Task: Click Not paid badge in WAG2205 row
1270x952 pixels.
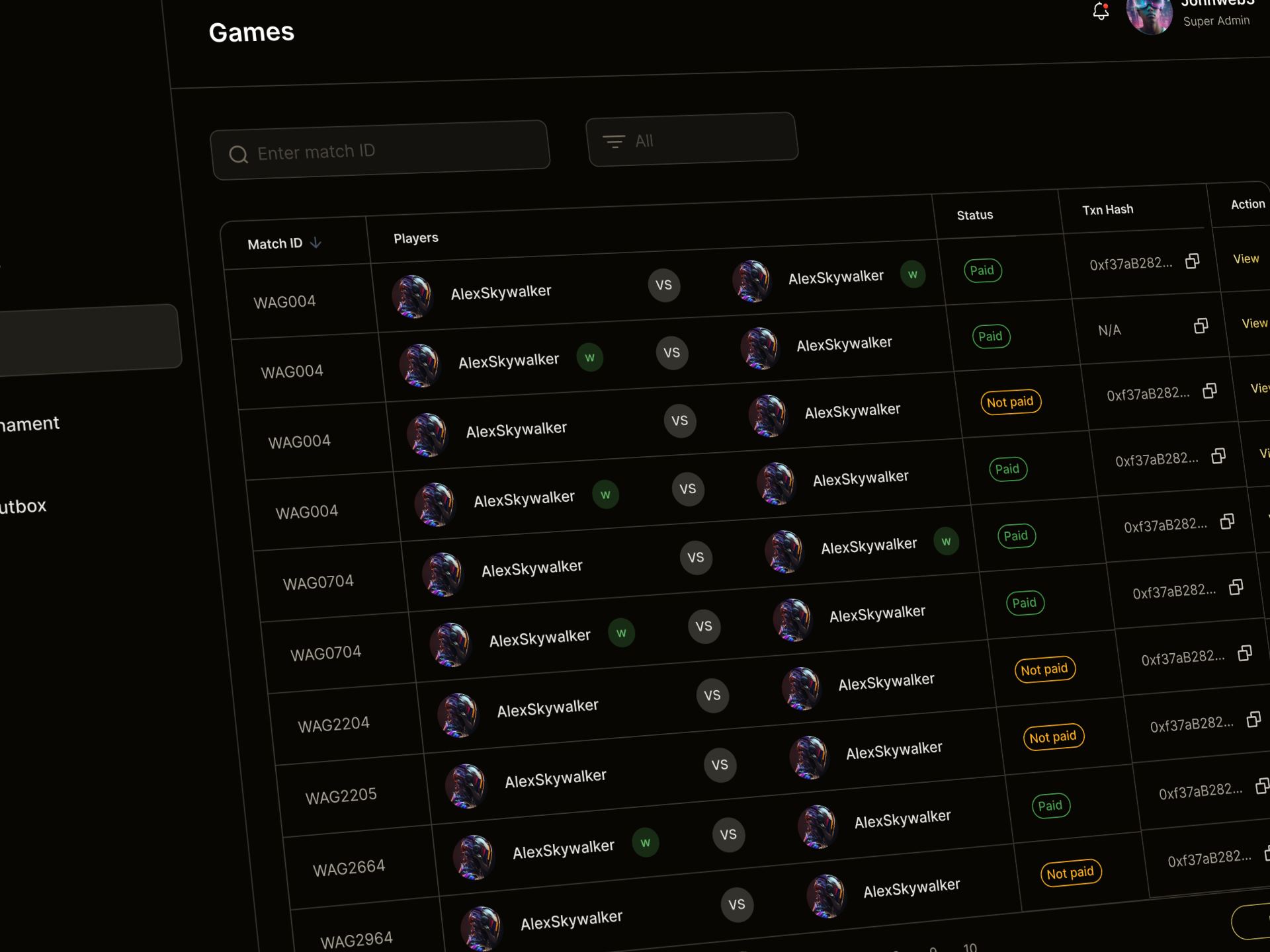Action: pyautogui.click(x=1053, y=737)
